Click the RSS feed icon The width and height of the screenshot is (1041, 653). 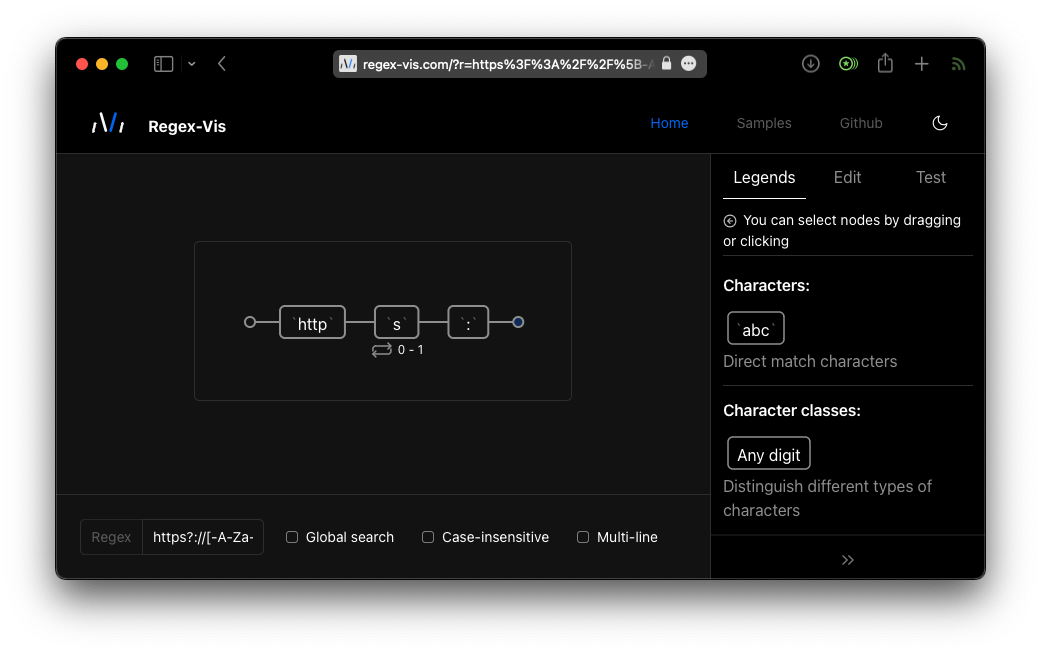(x=958, y=64)
